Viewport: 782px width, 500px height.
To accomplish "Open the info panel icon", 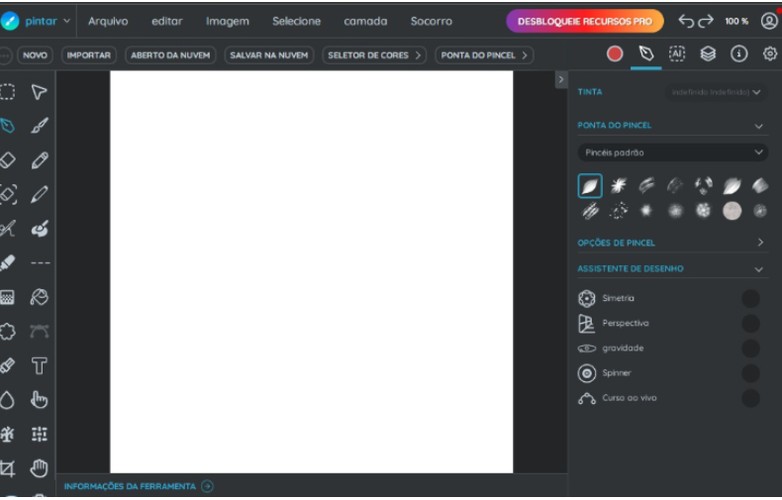I will tap(739, 53).
